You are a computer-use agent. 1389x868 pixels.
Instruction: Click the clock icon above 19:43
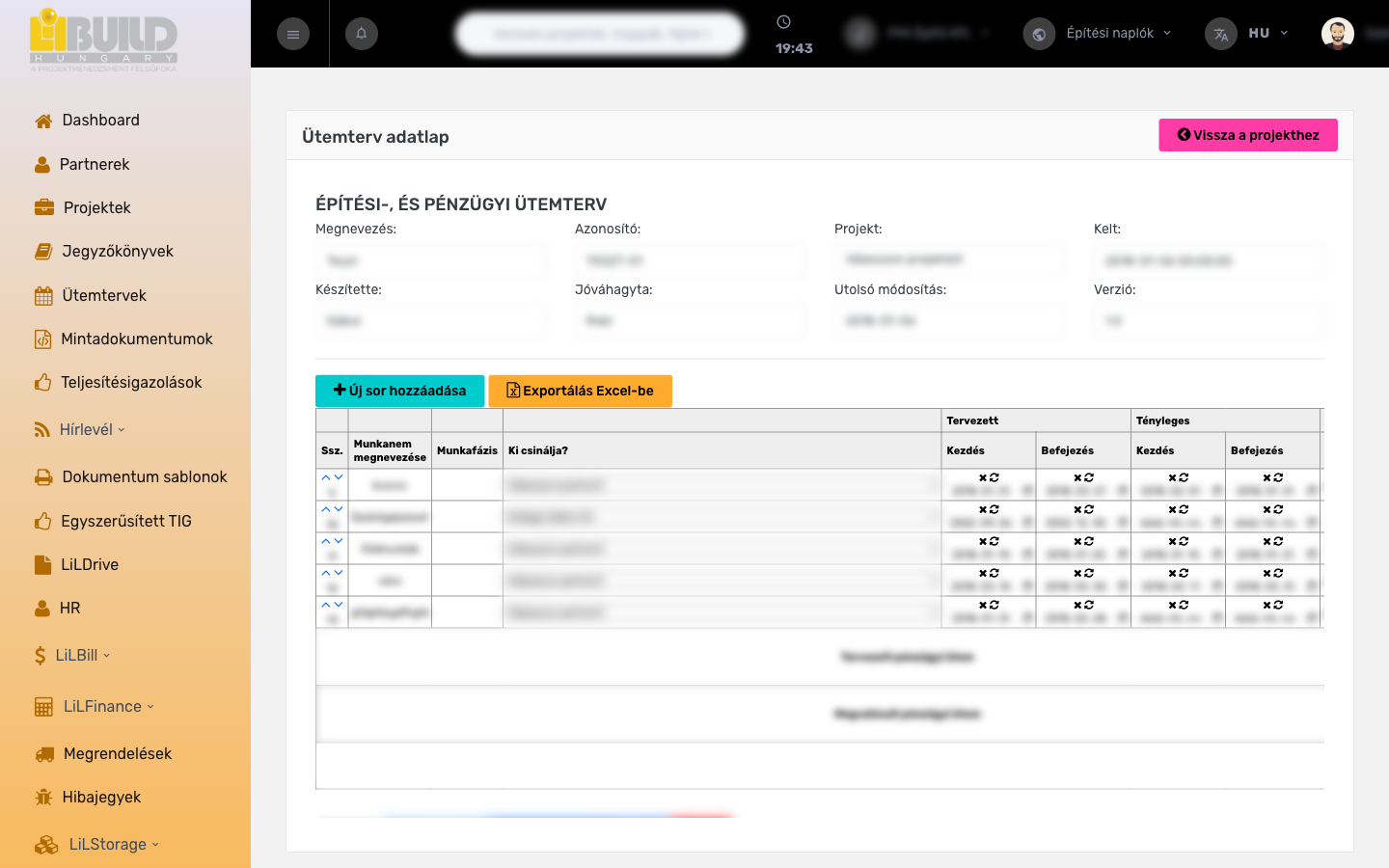coord(784,22)
